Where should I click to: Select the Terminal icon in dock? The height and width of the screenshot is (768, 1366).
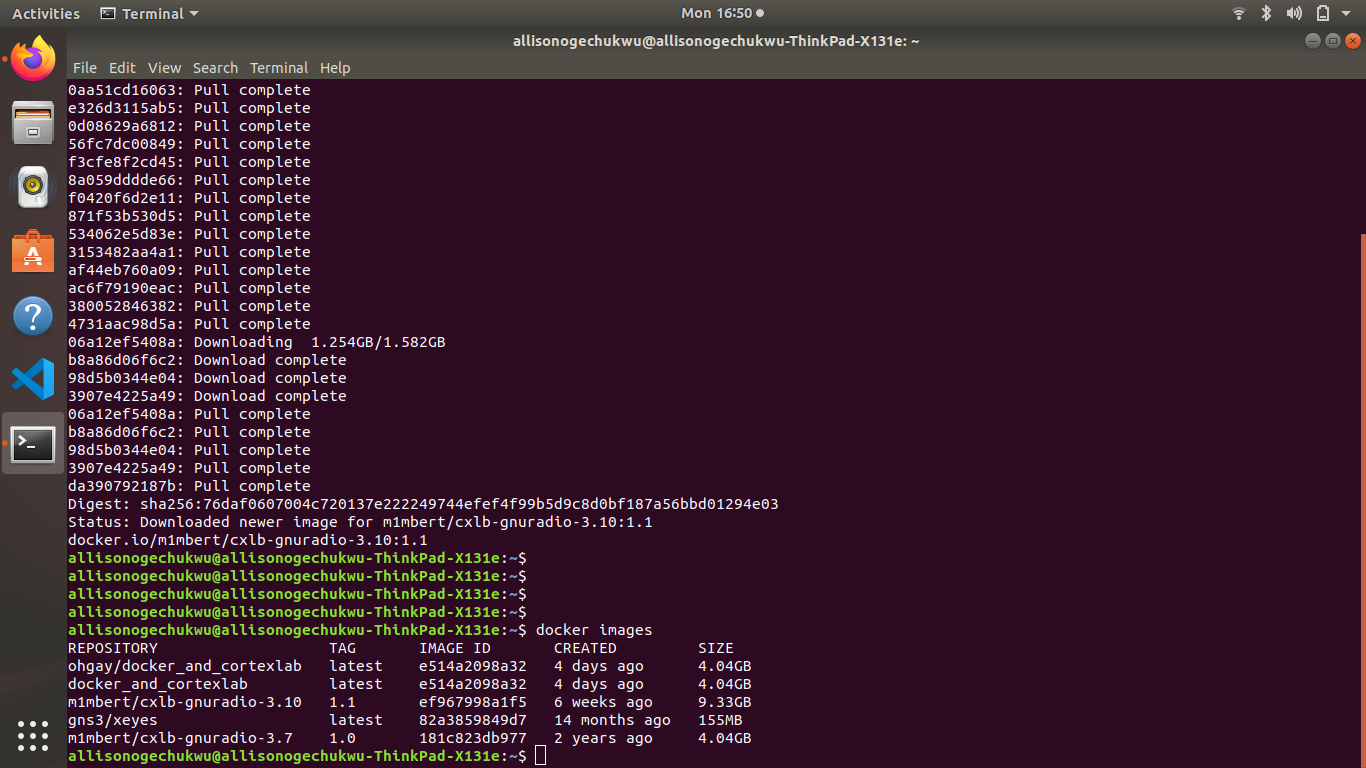click(x=33, y=444)
